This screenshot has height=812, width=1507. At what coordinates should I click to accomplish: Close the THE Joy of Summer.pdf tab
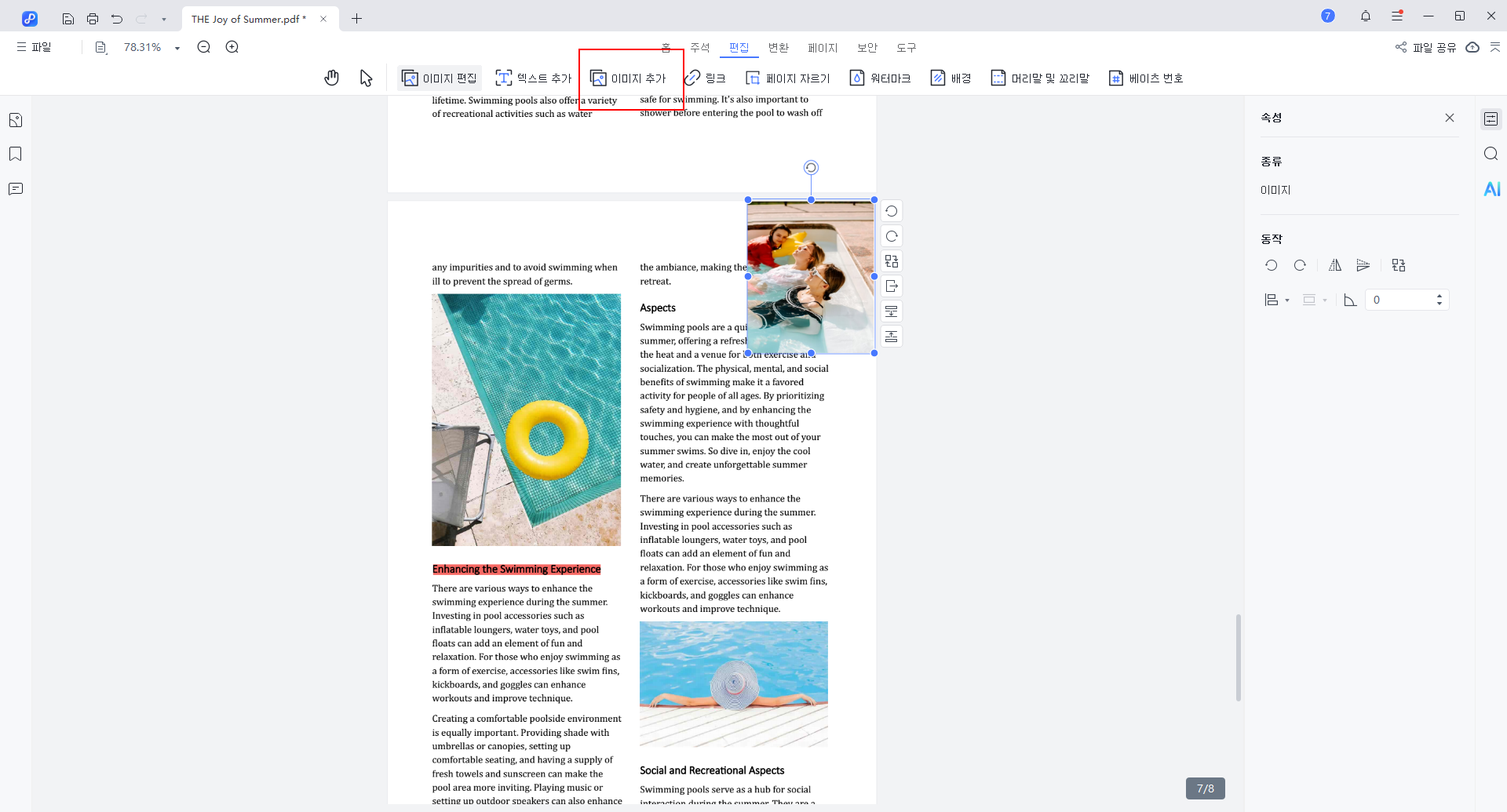point(323,19)
